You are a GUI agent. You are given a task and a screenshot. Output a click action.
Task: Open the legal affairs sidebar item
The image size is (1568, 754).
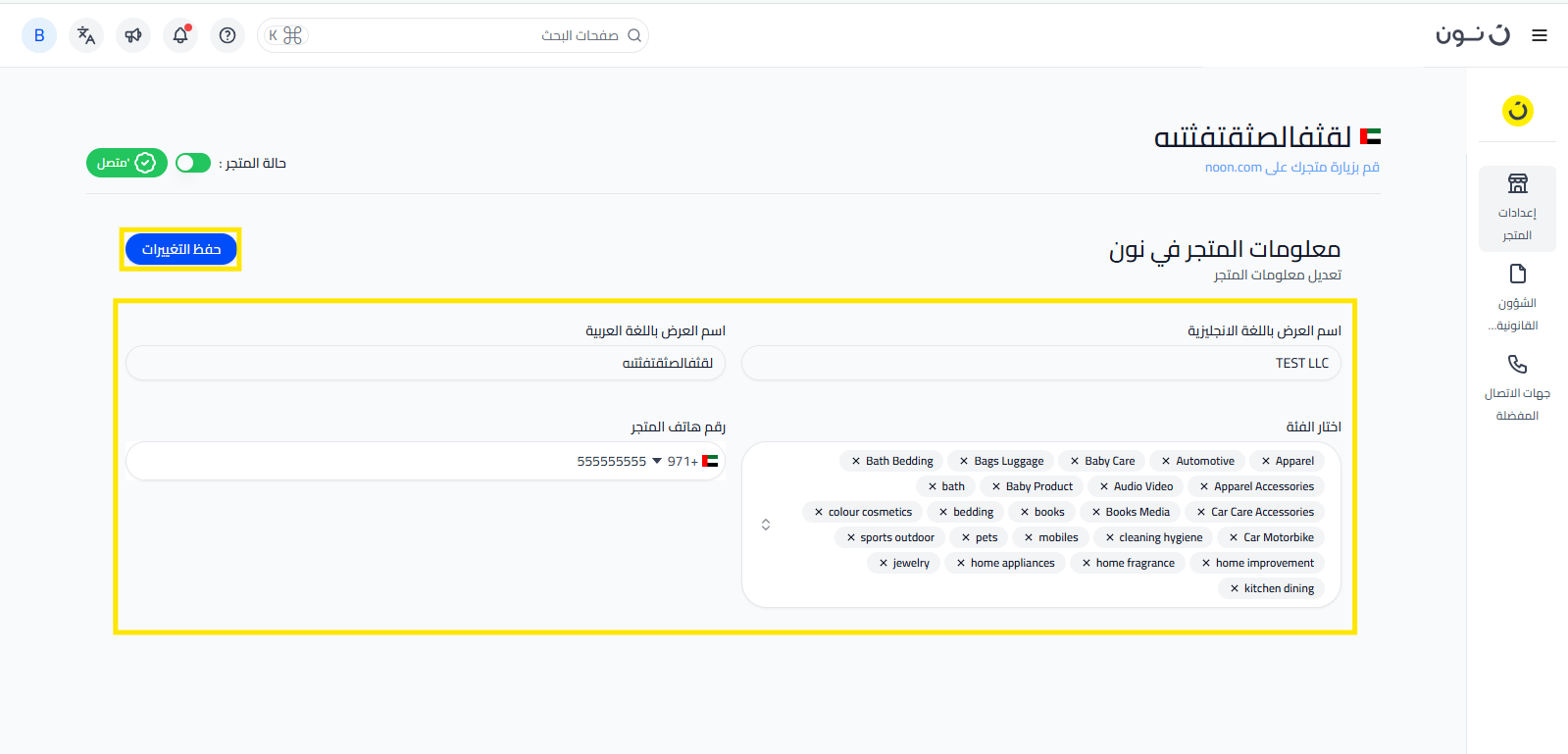pyautogui.click(x=1517, y=297)
